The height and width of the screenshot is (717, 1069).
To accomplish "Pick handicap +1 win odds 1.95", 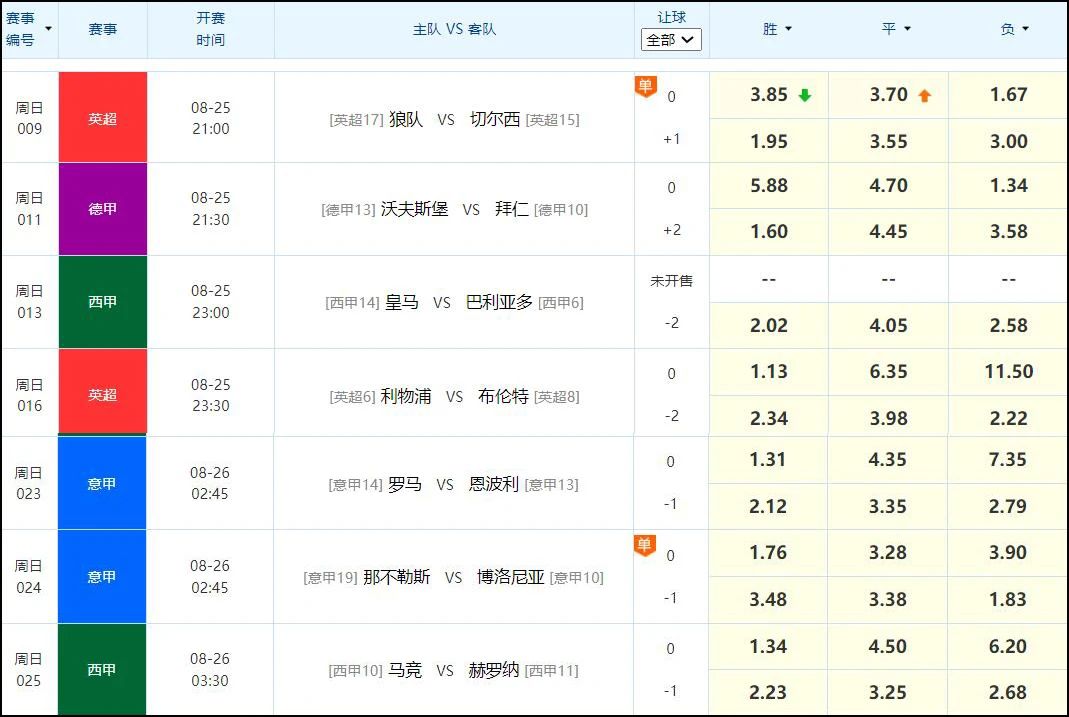I will (769, 141).
